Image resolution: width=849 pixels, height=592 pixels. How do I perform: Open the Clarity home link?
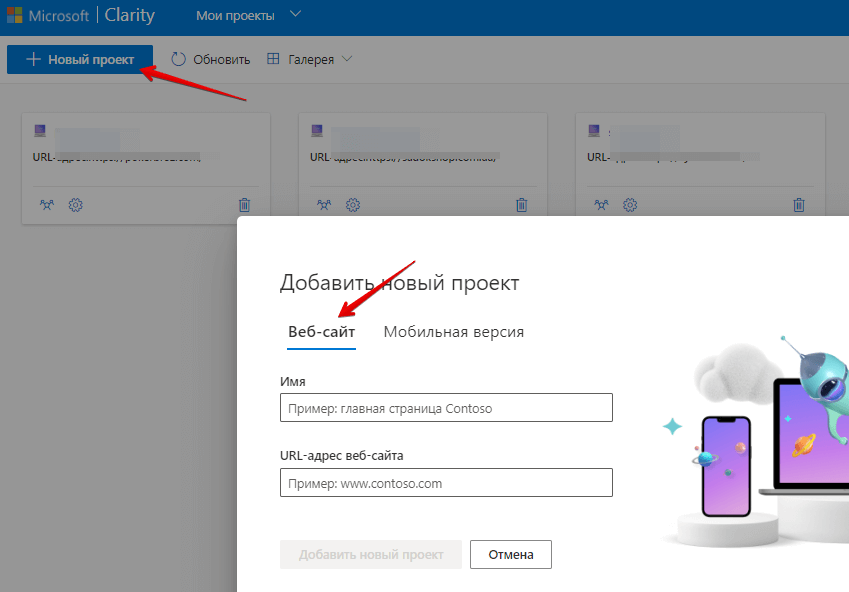pos(129,15)
